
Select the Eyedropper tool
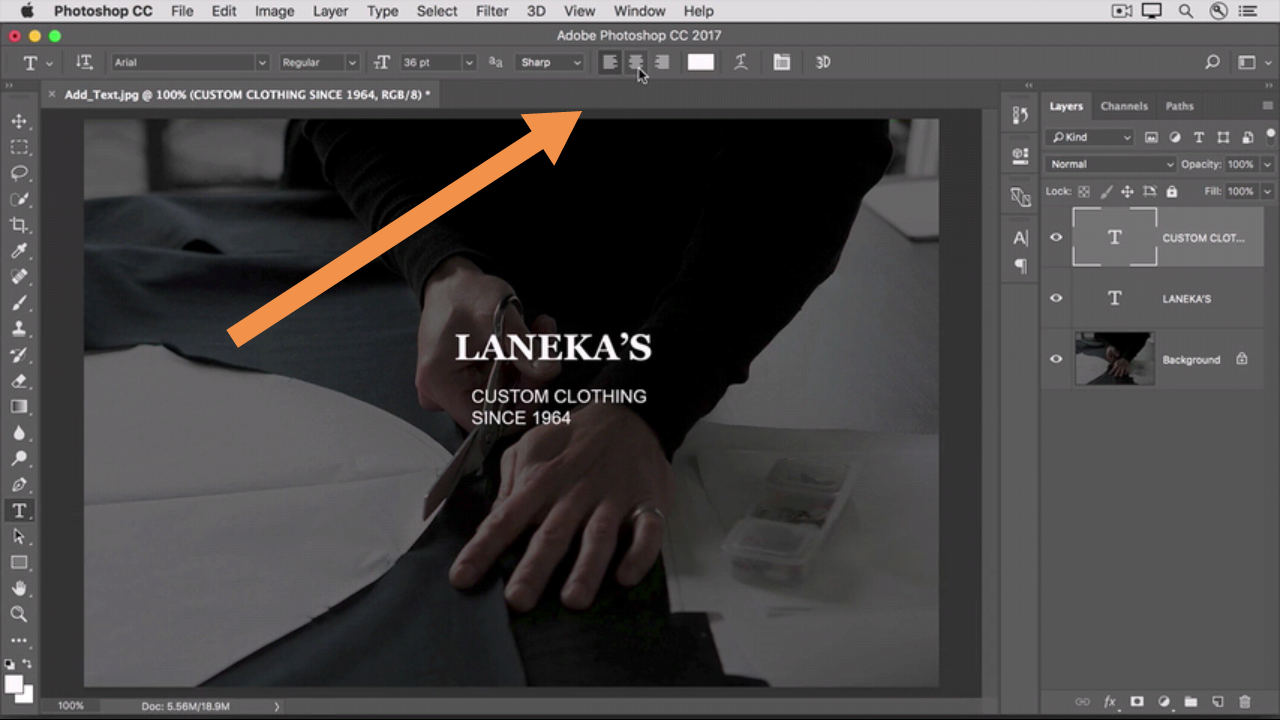pyautogui.click(x=19, y=251)
